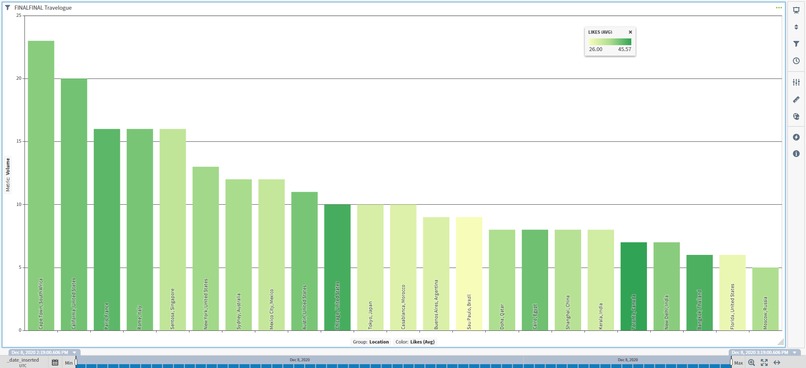Click the download icon in sidebar
The height and width of the screenshot is (368, 806).
click(796, 137)
